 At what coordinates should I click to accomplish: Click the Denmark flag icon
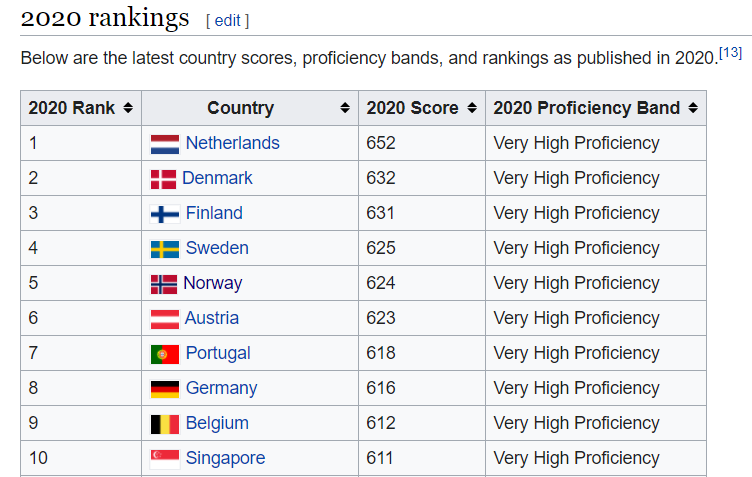point(163,179)
